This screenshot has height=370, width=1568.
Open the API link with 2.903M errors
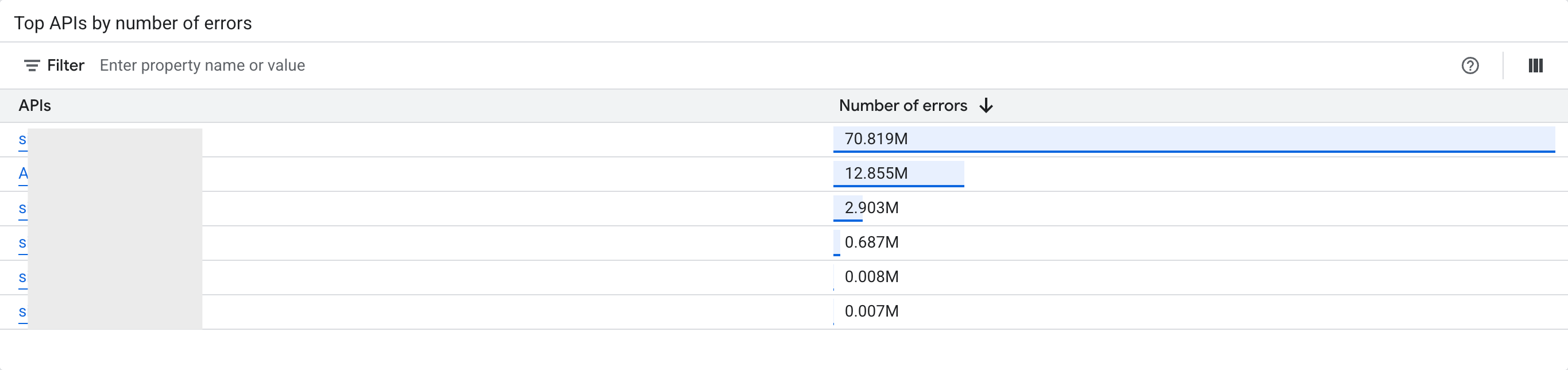22,209
